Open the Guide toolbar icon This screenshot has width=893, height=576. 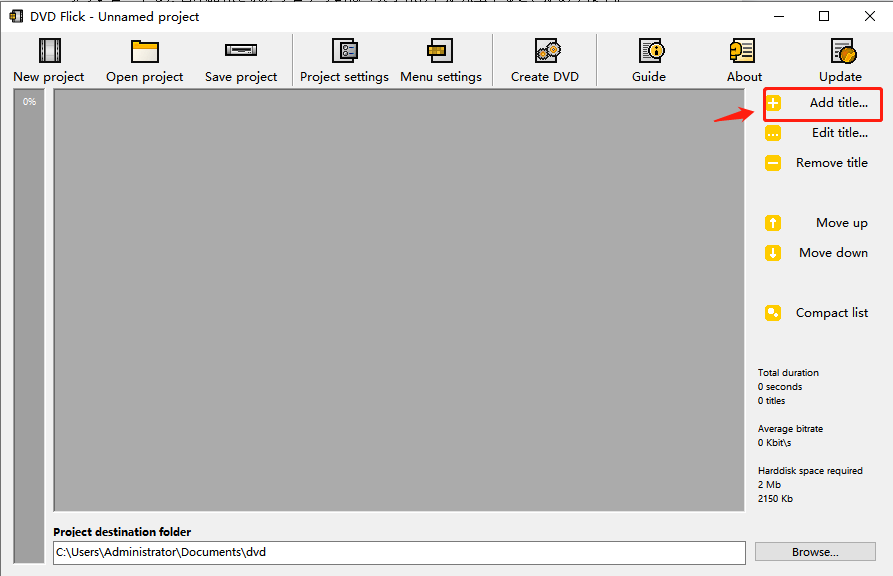(x=651, y=51)
